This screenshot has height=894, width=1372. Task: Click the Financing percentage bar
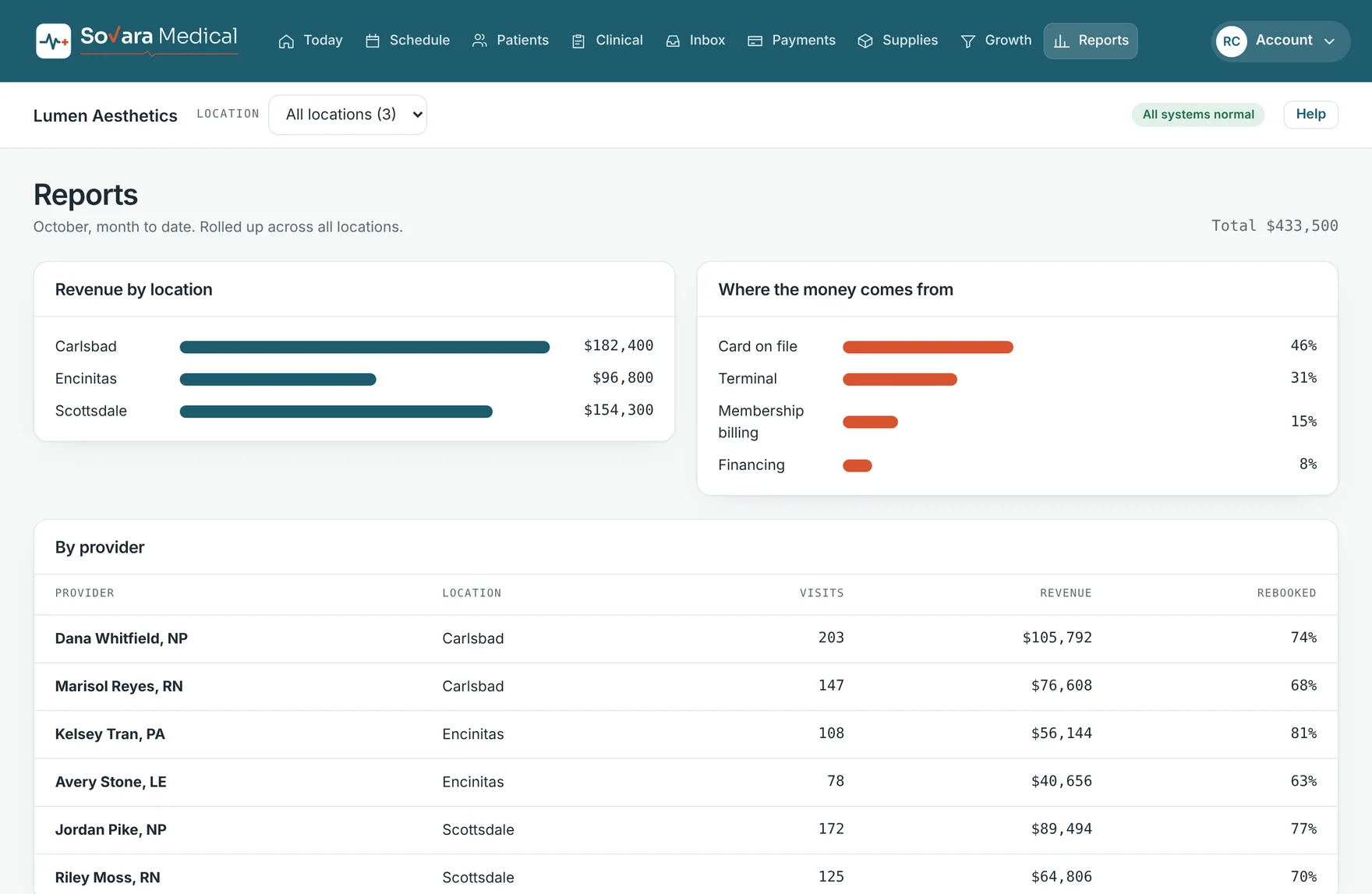[857, 465]
